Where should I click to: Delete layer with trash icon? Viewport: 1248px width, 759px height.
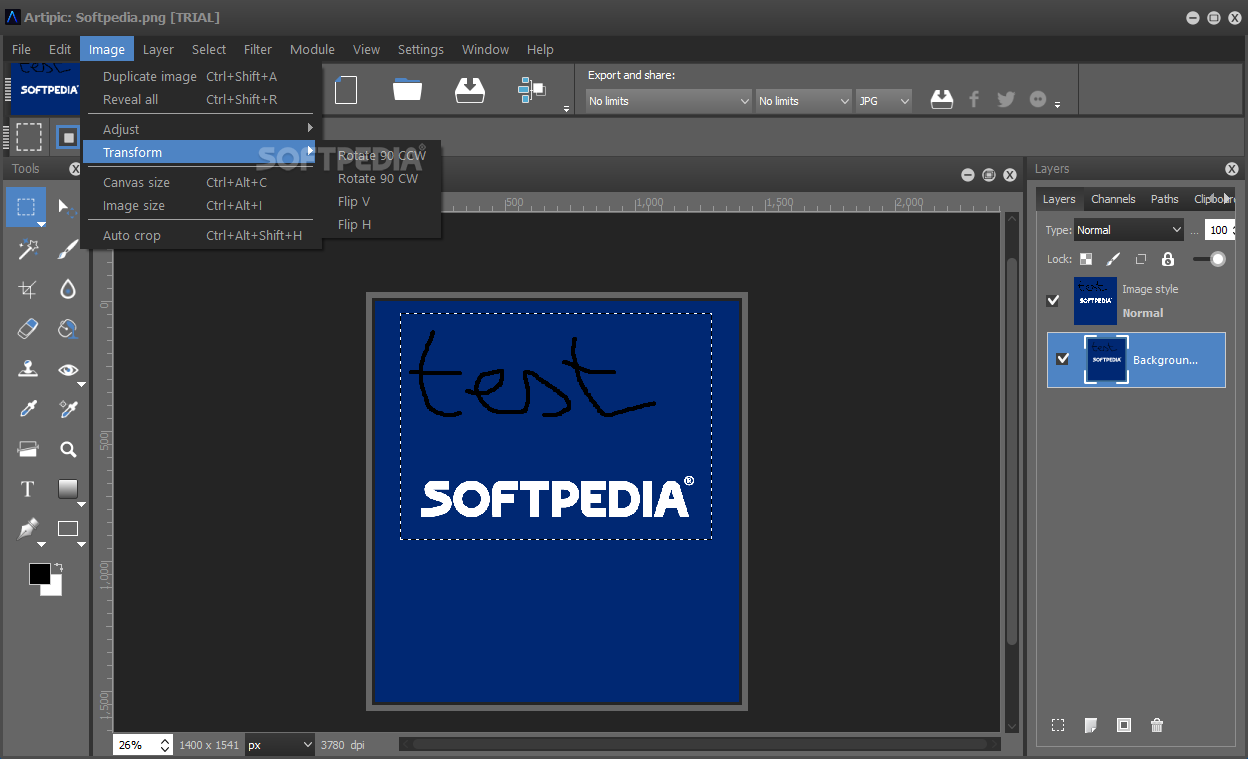[x=1157, y=725]
